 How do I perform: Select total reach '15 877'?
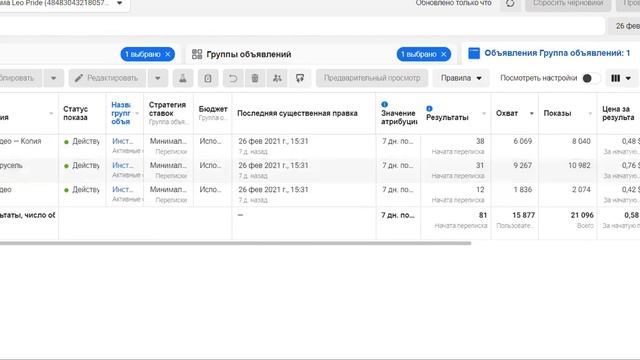pos(523,215)
